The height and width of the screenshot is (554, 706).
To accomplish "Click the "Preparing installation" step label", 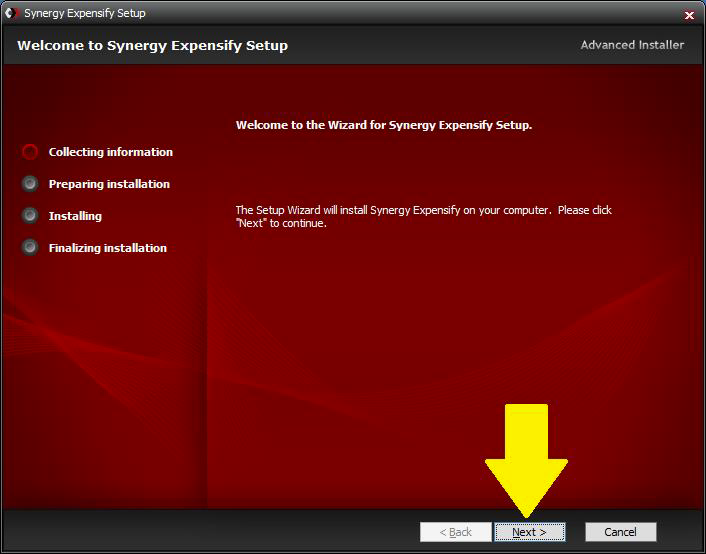I will tap(109, 184).
